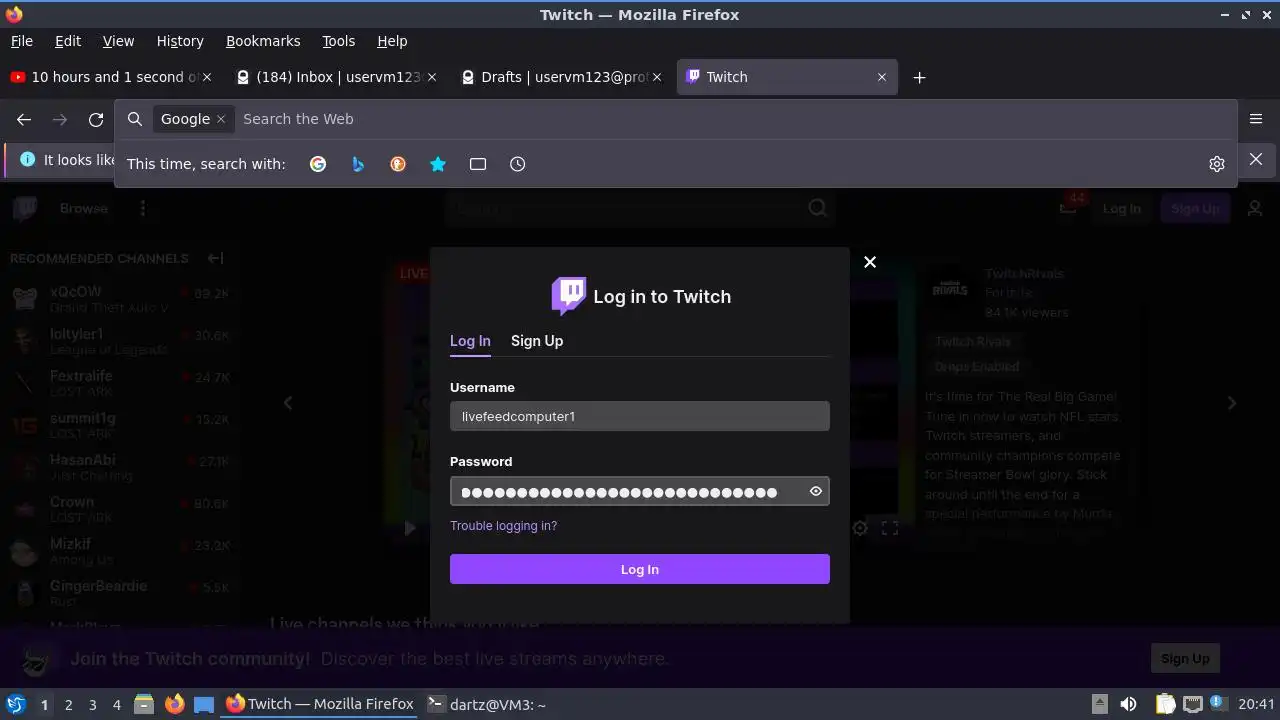Open stream player settings gear
This screenshot has width=1280, height=720.
click(x=860, y=528)
